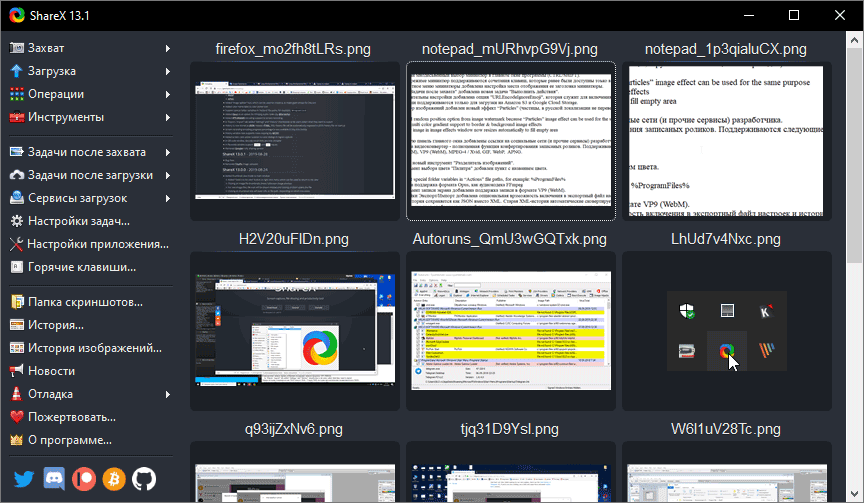Open Горячие клавиши... settings
Screen dimensions: 864x503
90,267
